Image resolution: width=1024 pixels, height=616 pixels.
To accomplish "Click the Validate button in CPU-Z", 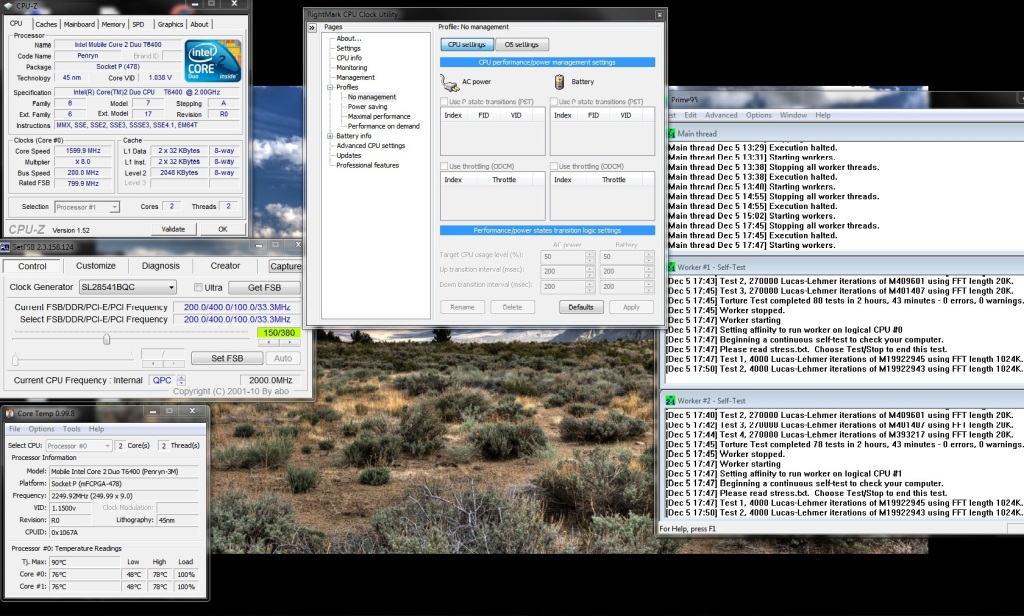I will pyautogui.click(x=173, y=229).
